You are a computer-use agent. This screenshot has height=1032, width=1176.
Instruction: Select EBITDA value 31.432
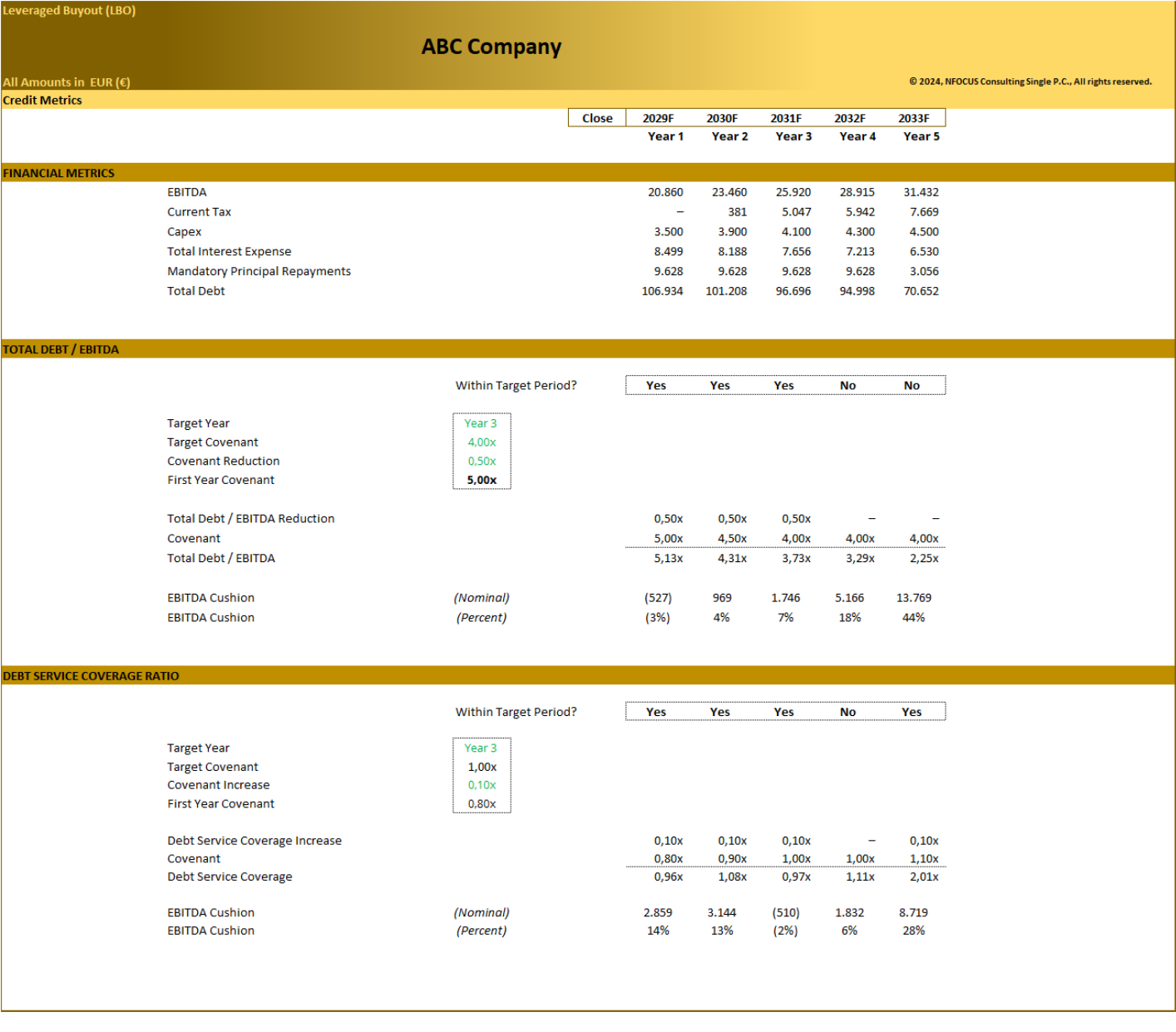tap(921, 192)
